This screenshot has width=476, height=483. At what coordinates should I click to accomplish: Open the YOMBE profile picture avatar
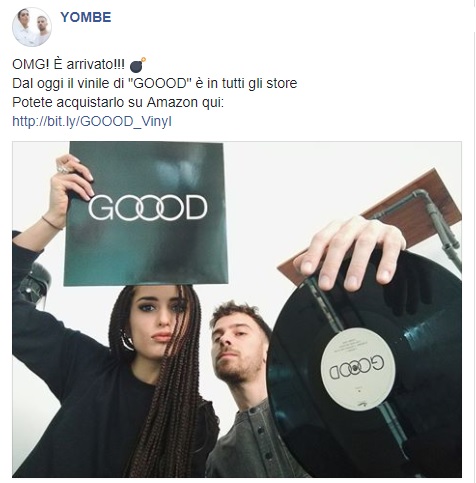coord(32,27)
